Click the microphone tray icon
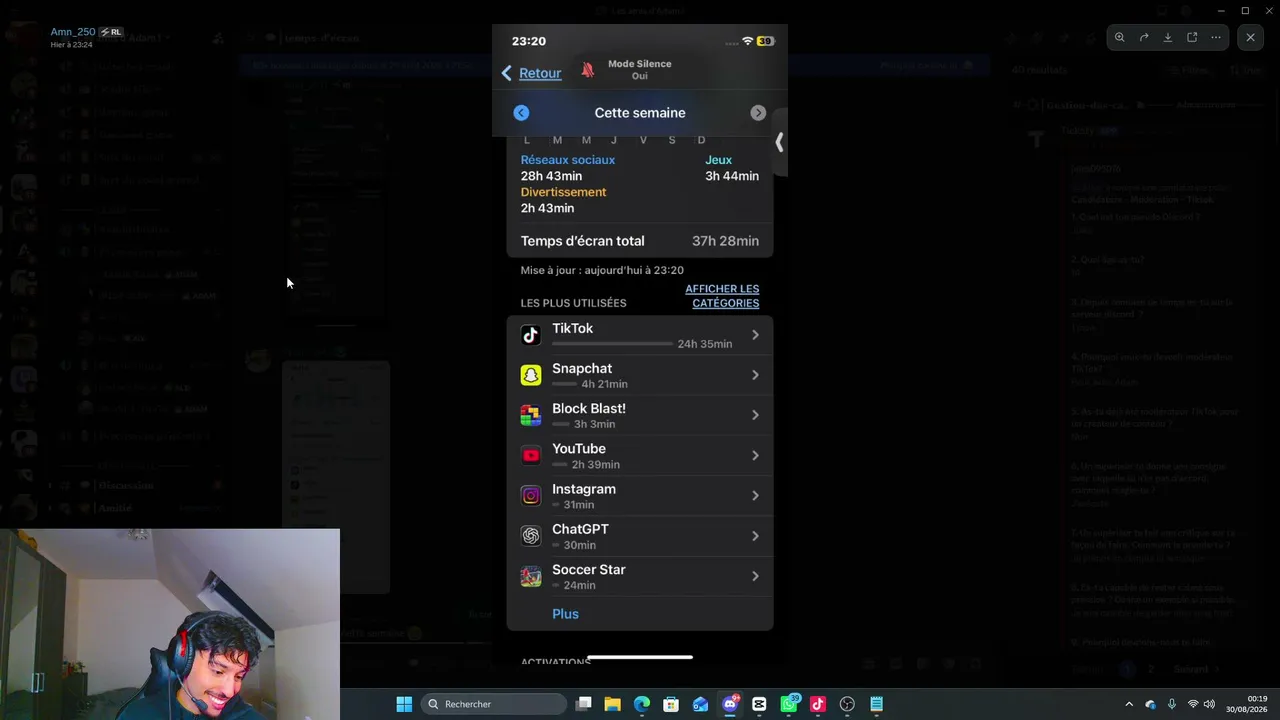The width and height of the screenshot is (1280, 720). click(1171, 704)
